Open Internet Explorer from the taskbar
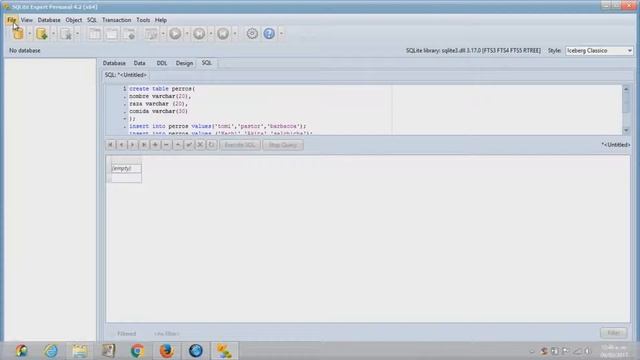Screen dimensions: 640x360 51,351
